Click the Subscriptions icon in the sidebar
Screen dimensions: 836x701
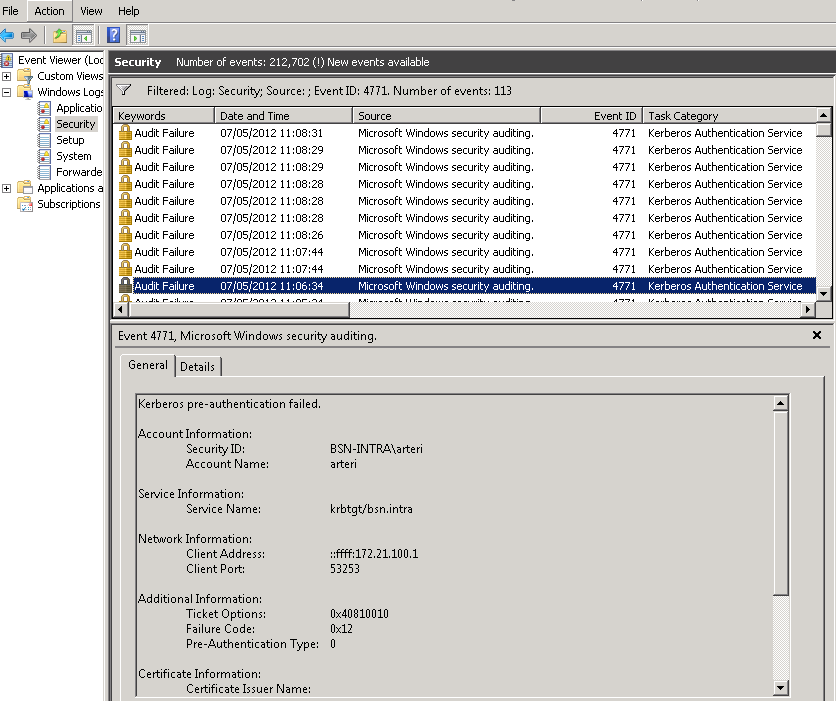point(25,204)
